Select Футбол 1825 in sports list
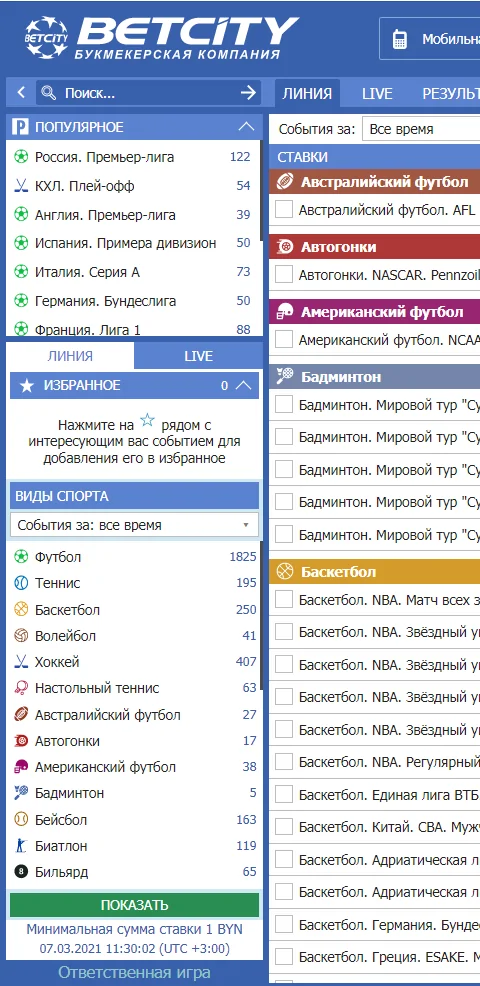This screenshot has height=986, width=480. pos(134,557)
